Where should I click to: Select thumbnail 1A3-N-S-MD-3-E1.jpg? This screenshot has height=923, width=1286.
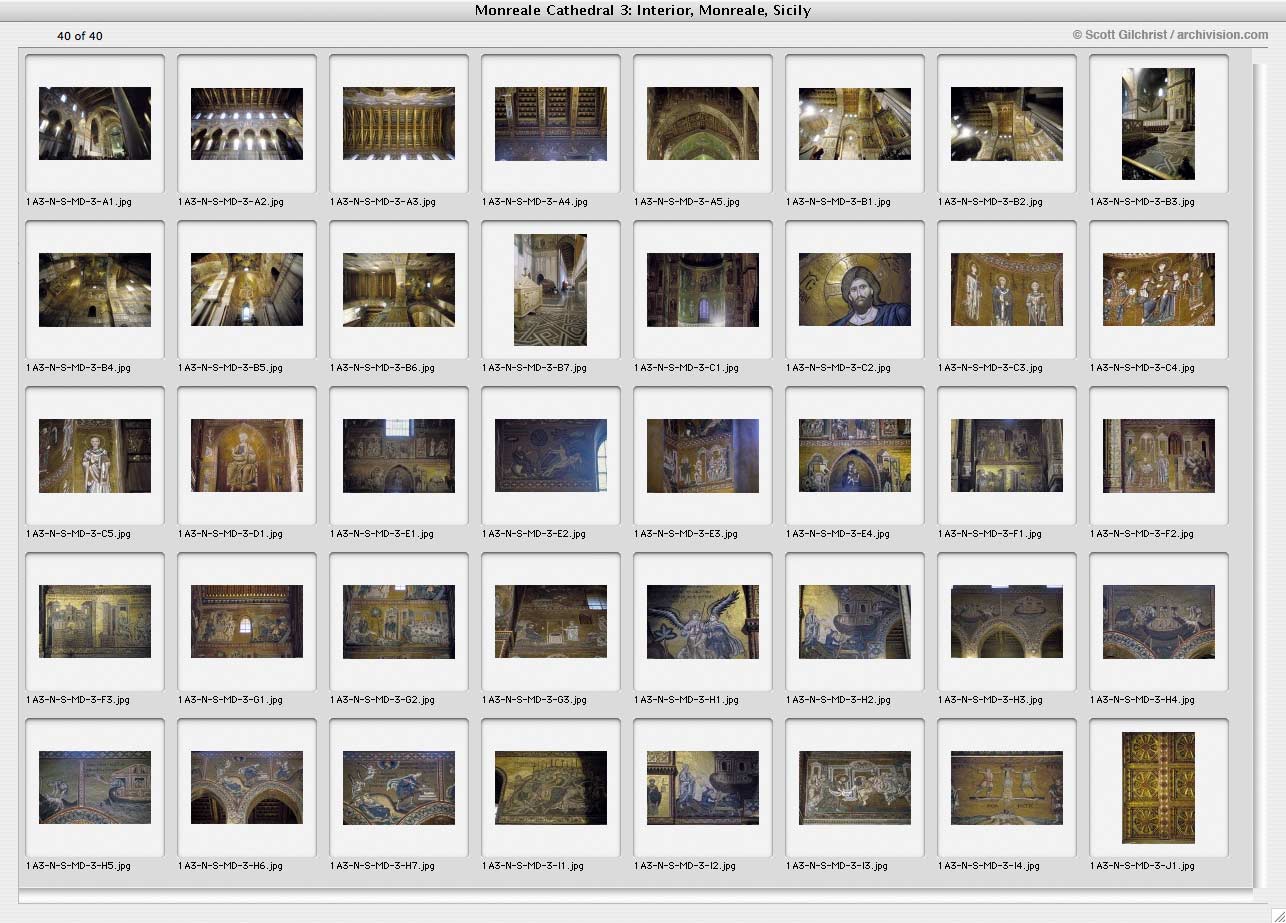click(399, 455)
